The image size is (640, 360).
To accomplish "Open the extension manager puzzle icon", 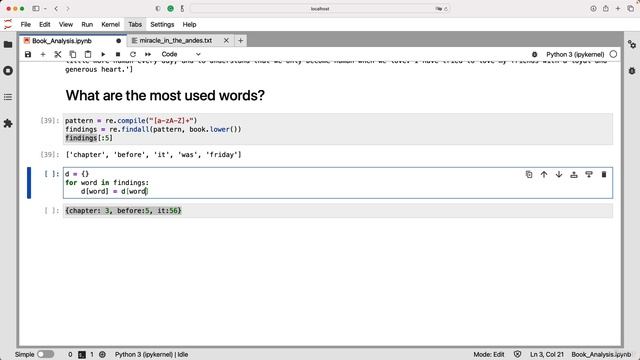I will coord(8,123).
